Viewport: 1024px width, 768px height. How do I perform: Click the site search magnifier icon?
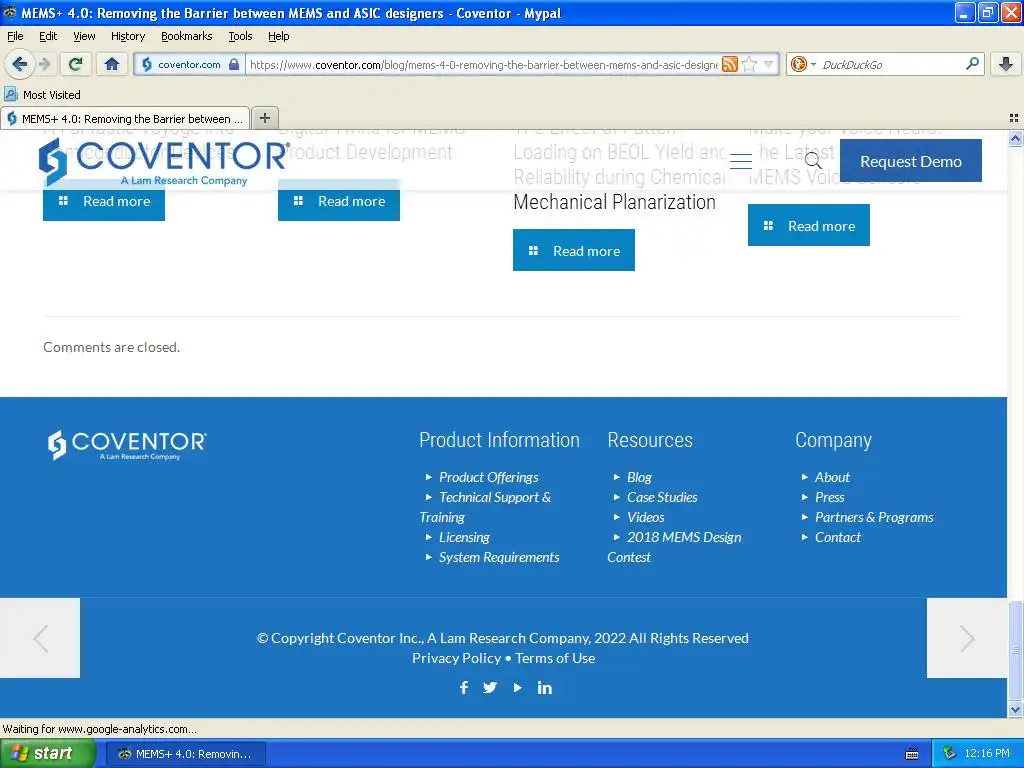(x=813, y=161)
